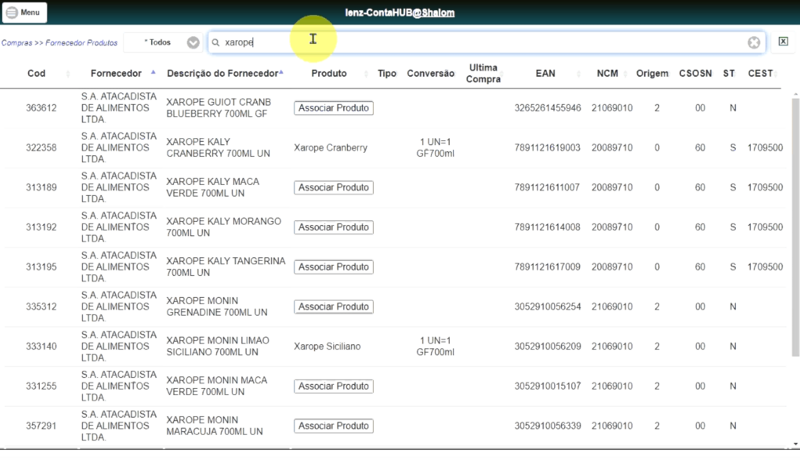Select code 363612 cell
800x460 pixels.
[x=41, y=108]
